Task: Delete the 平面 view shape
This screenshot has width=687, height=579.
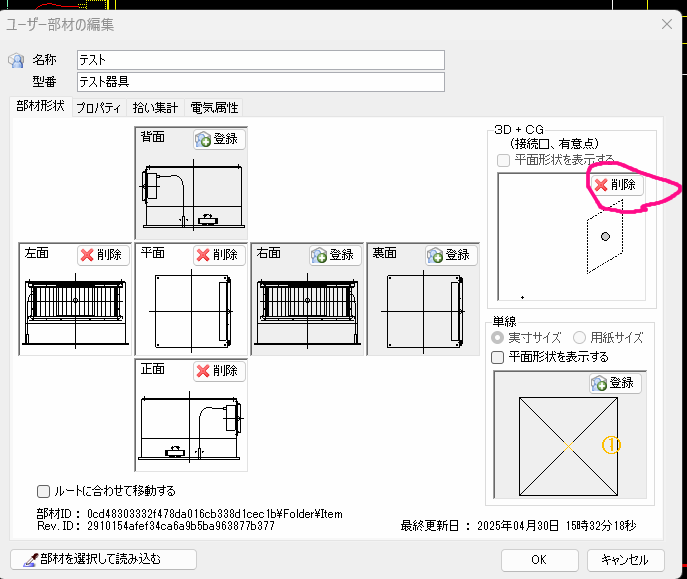Action: 219,255
